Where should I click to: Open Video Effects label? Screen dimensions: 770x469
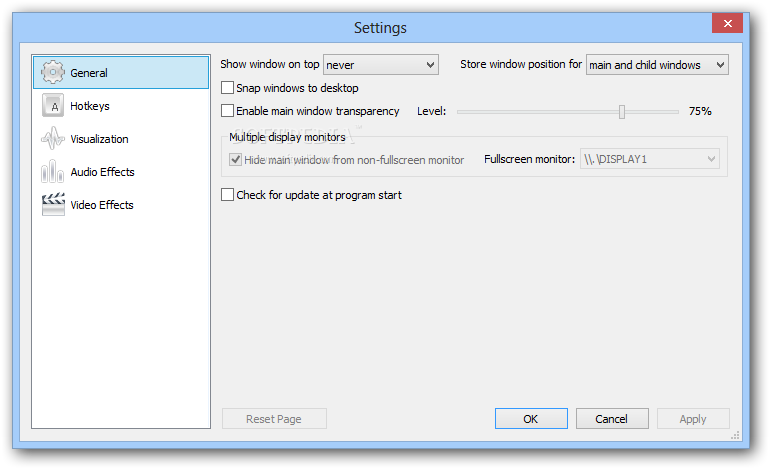[x=102, y=205]
